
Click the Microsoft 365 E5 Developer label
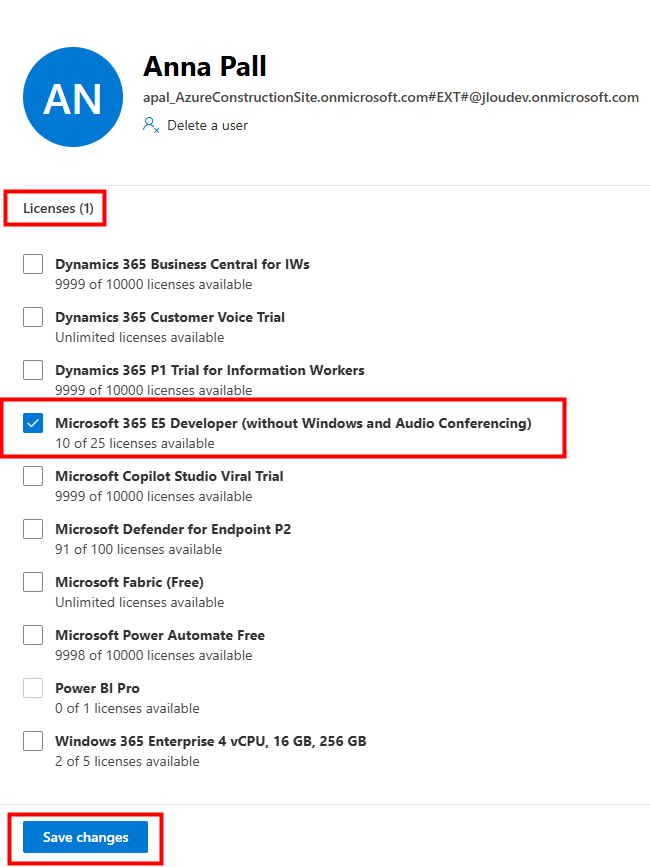293,423
